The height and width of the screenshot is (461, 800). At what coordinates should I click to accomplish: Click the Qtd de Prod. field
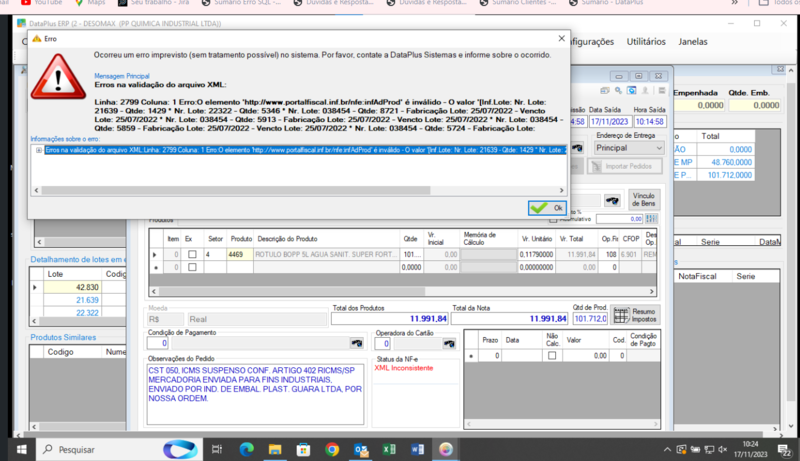click(x=590, y=319)
